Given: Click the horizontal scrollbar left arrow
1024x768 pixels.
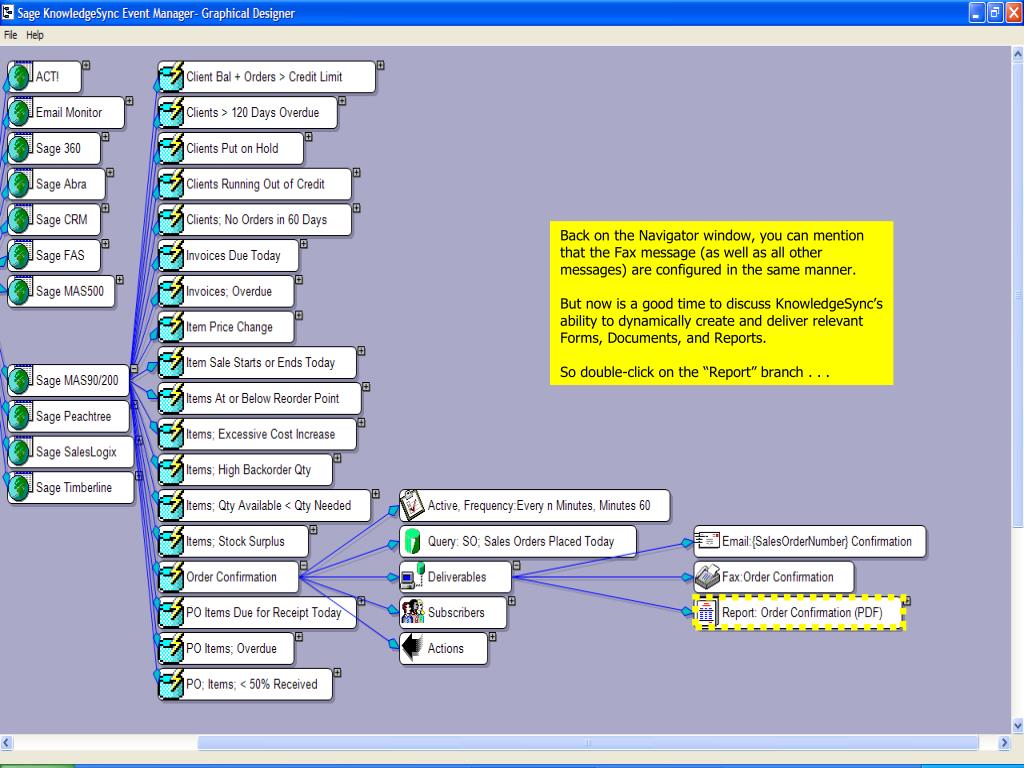Looking at the screenshot, I should coord(7,743).
